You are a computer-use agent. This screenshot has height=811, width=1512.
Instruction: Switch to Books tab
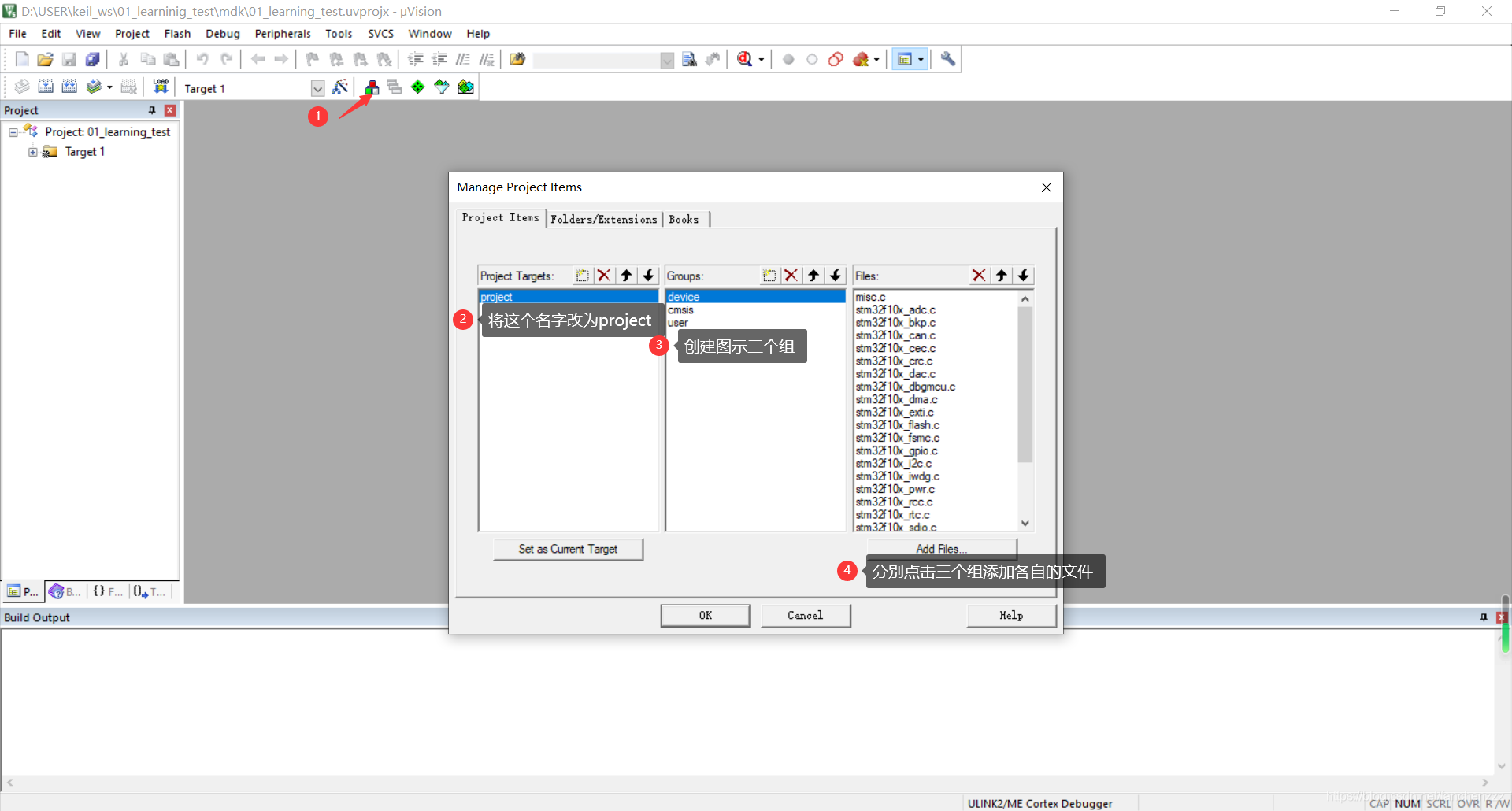[x=684, y=220]
